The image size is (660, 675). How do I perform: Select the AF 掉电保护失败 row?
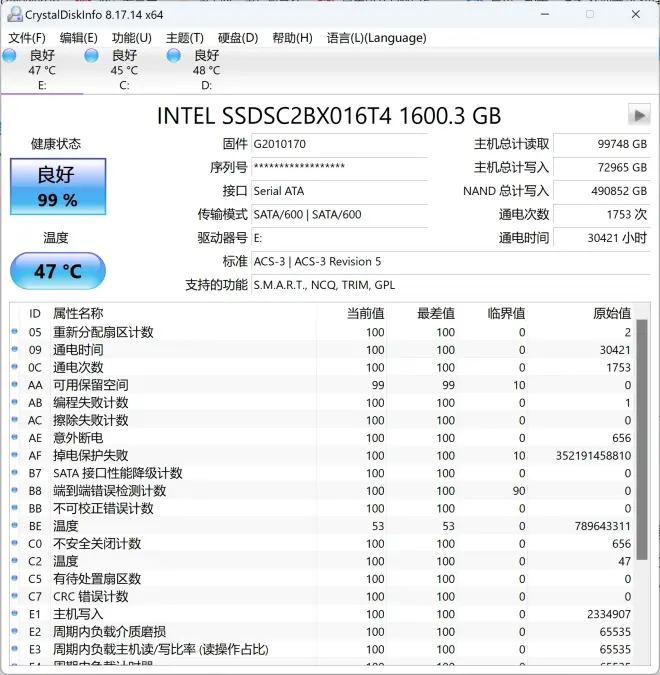pos(322,455)
